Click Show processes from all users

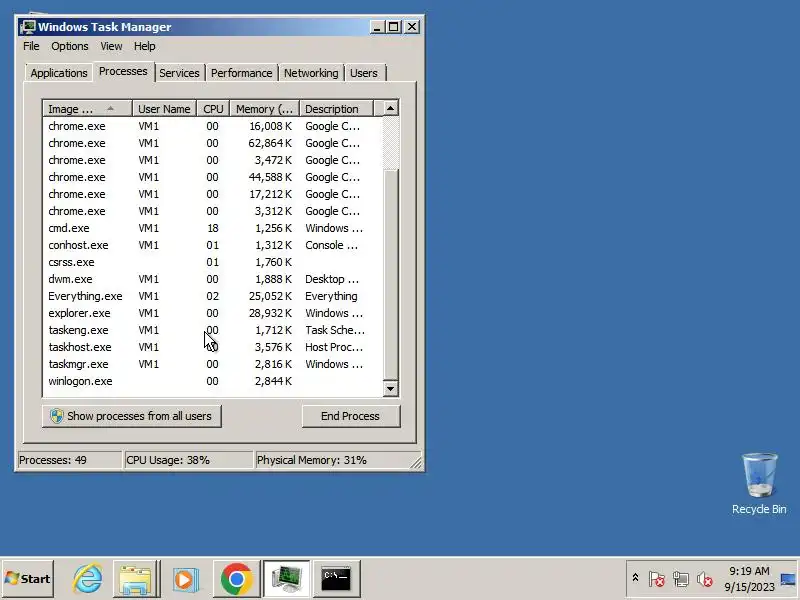(x=132, y=416)
